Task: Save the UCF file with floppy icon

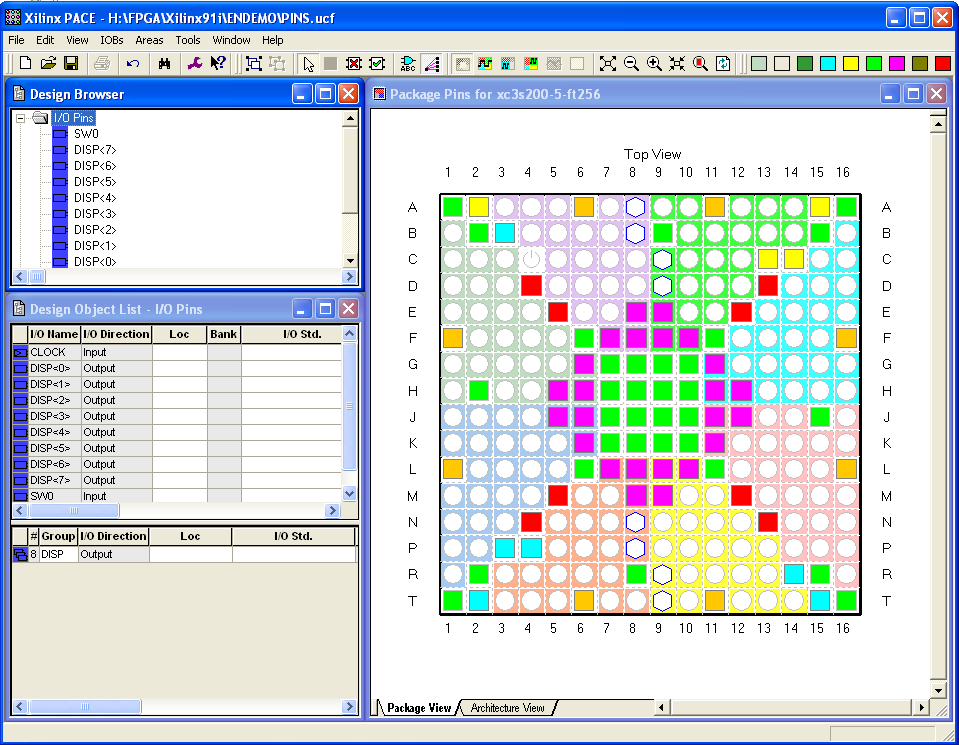Action: (x=72, y=63)
